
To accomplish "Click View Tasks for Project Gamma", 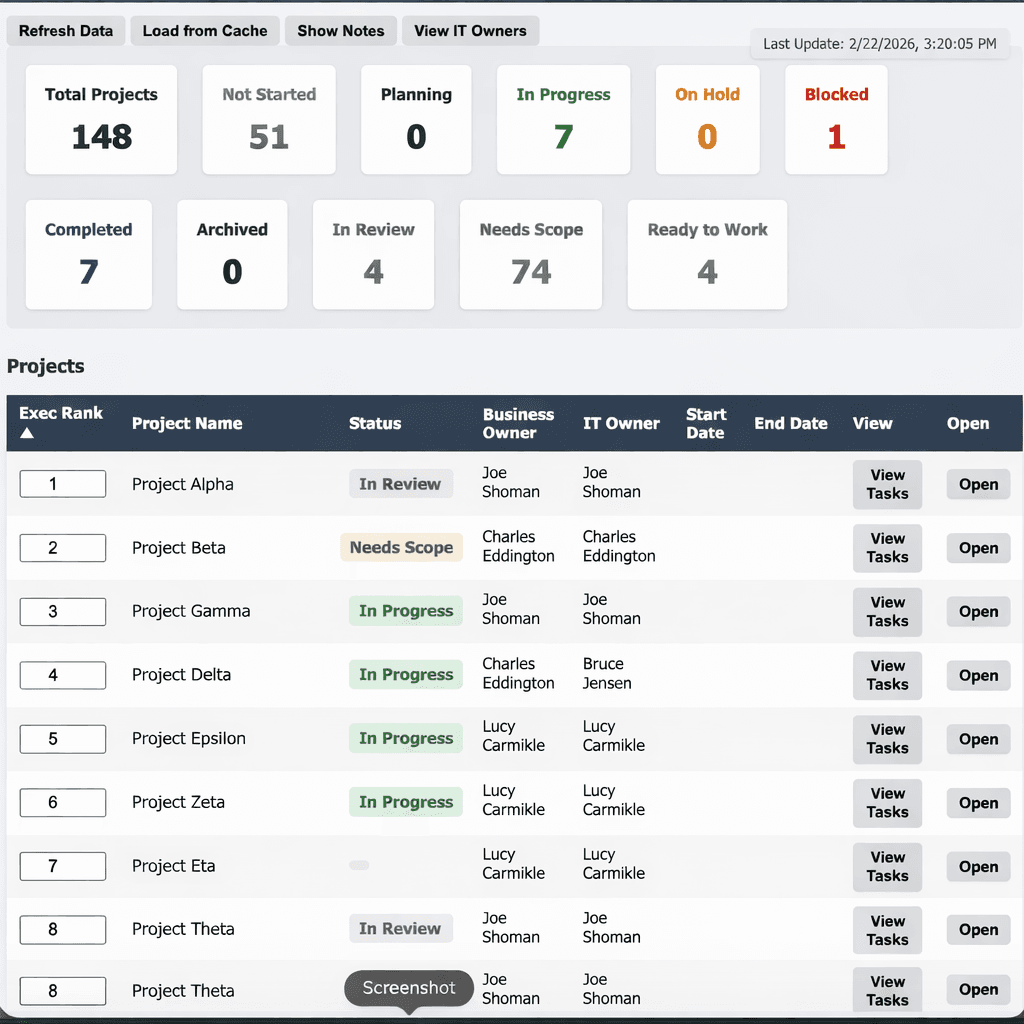I will click(887, 611).
